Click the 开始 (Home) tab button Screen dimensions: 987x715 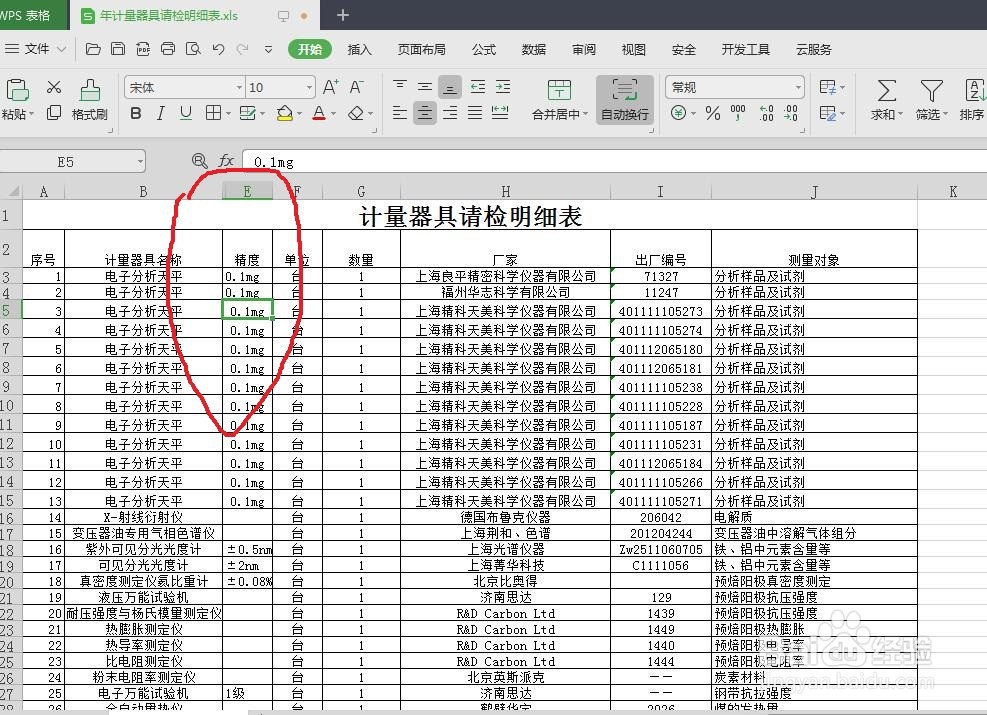310,50
